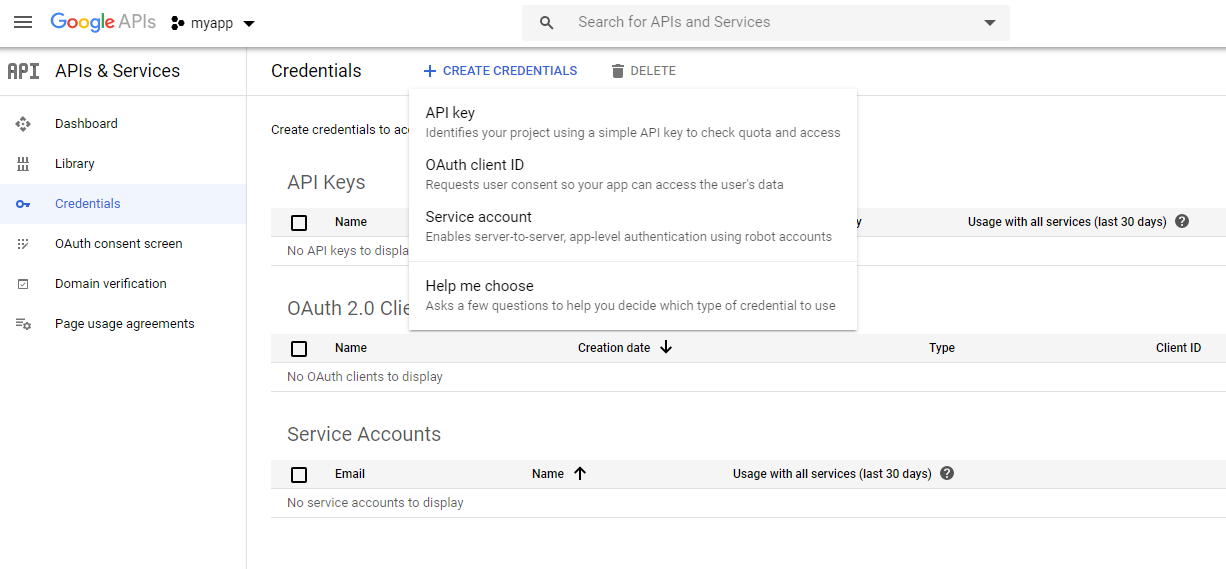Click Service Accounts Usage with all services header
Screen dimensions: 1226x569
coord(832,474)
